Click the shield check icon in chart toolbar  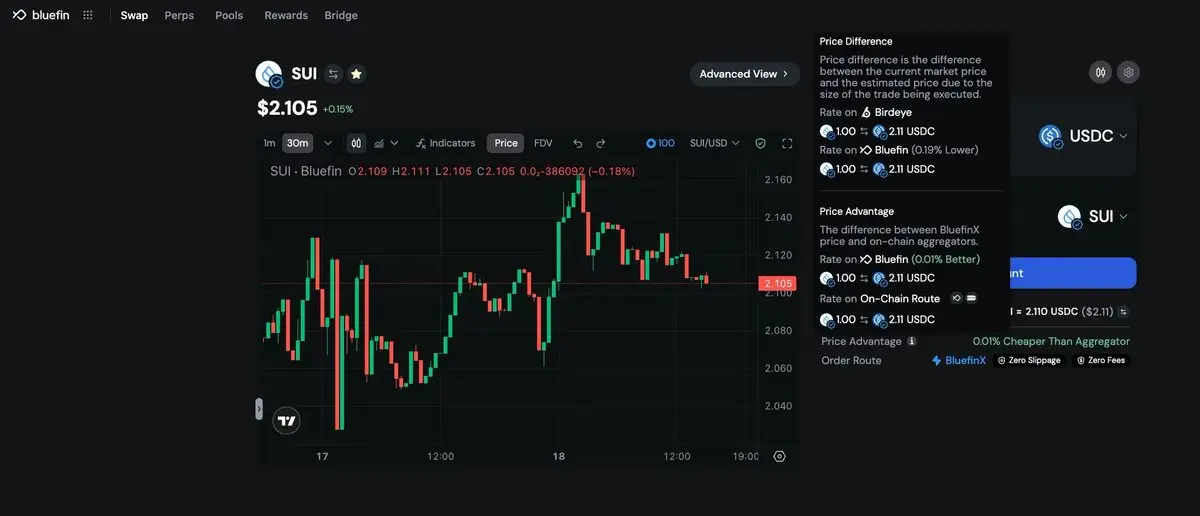pos(760,143)
